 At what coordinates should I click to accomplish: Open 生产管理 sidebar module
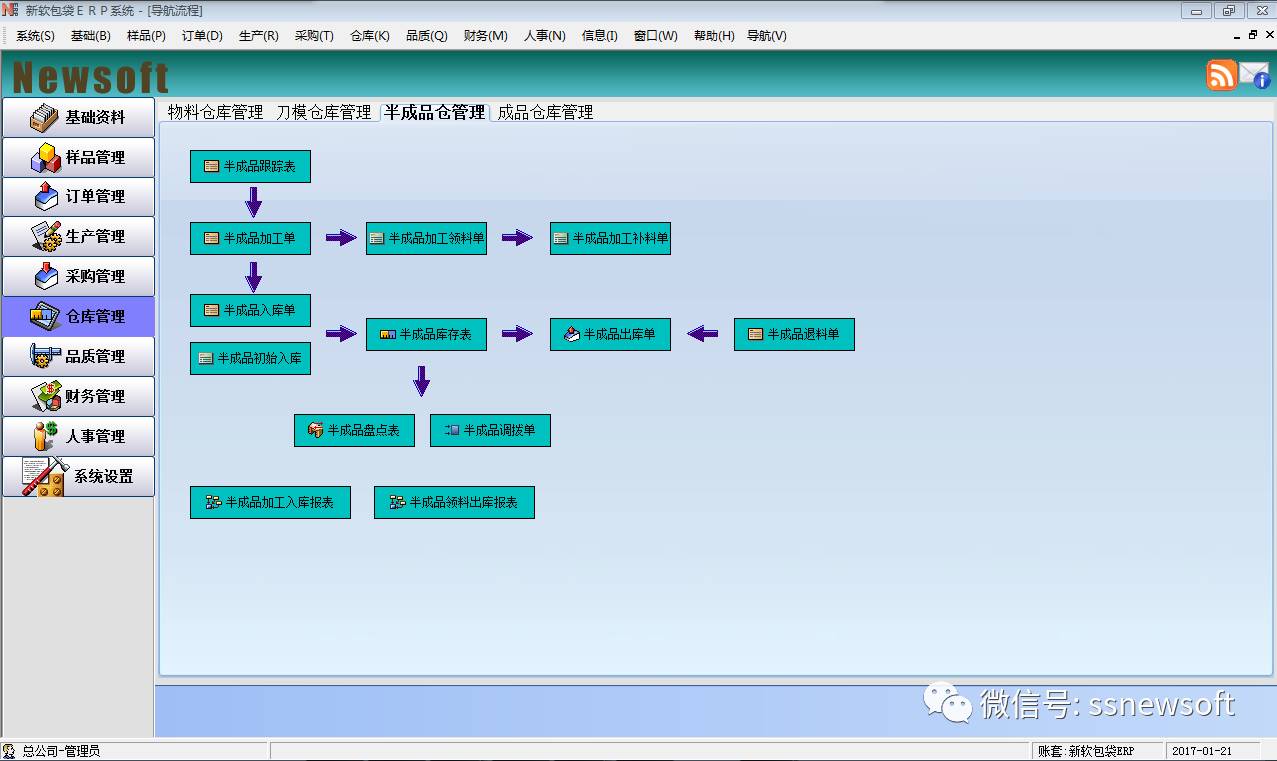click(x=79, y=237)
